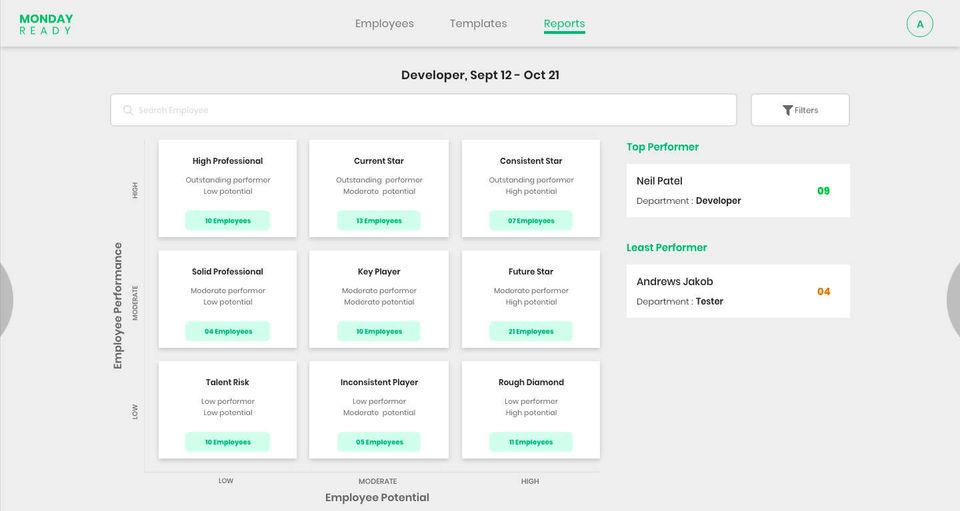Click the Top Performer heading
Screen dimensions: 960x511
point(662,147)
